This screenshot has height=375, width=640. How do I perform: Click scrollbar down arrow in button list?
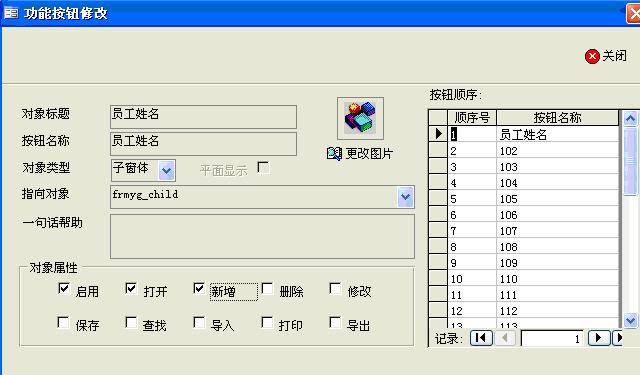pos(630,320)
